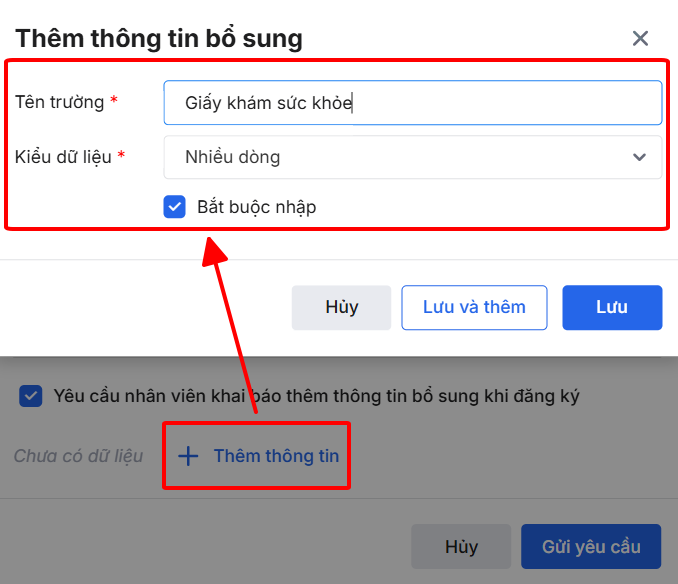Click the "Thêm thông tin bổ sung" dialog title
678x584 pixels.
159,39
